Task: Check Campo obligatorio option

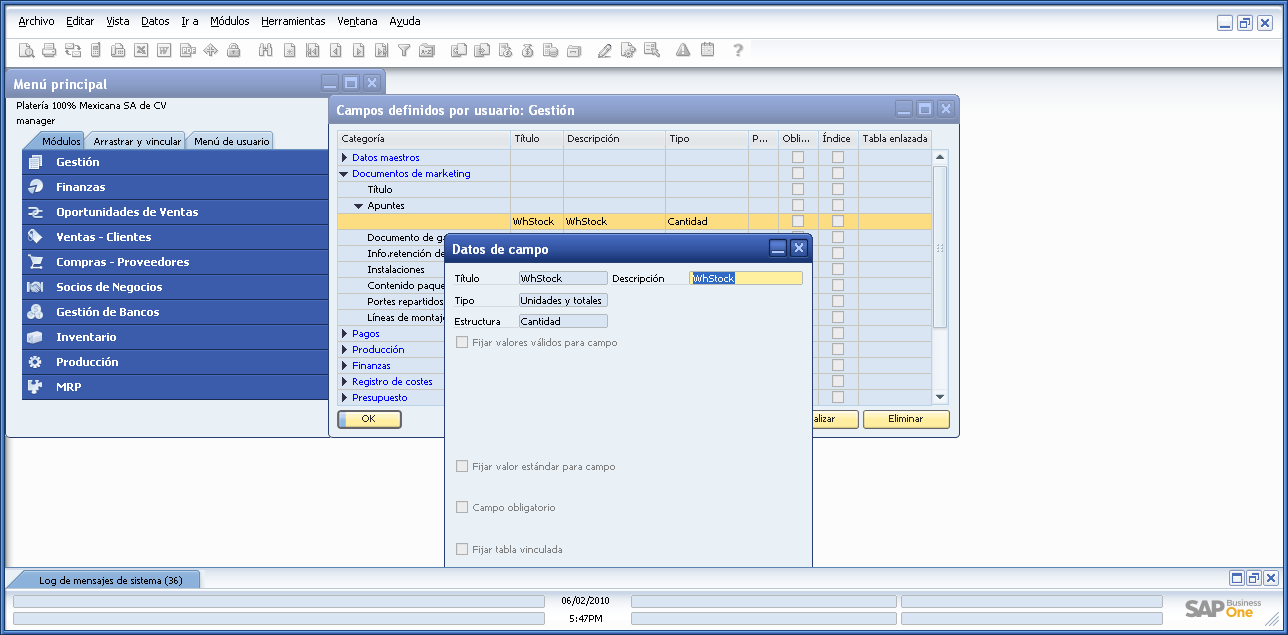Action: coord(461,507)
